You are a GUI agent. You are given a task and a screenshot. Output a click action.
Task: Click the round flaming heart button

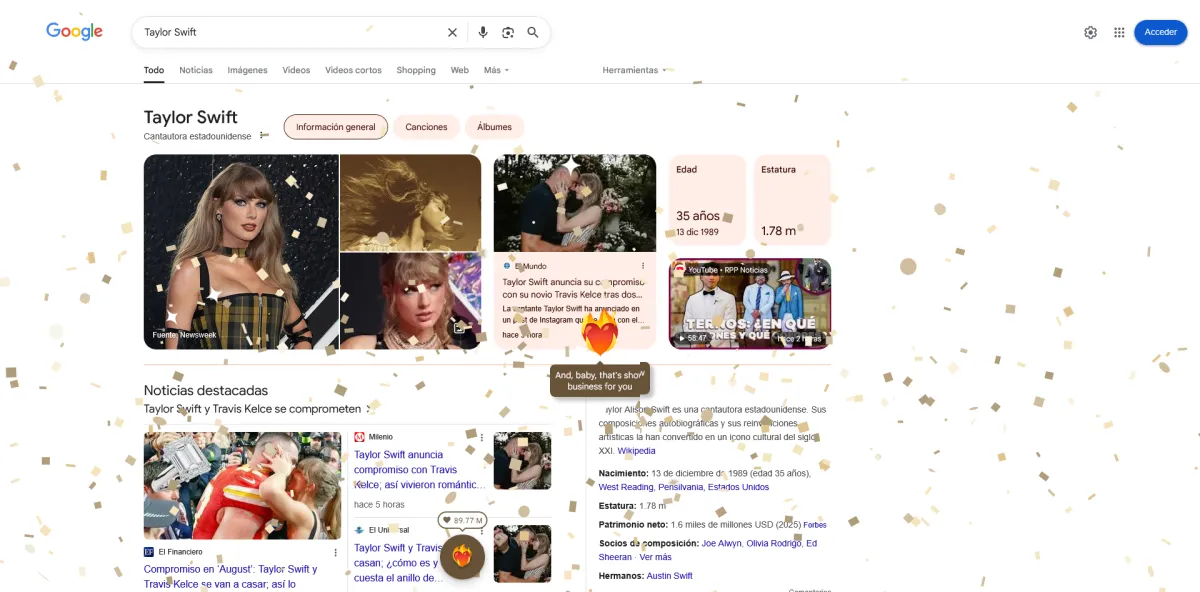462,556
